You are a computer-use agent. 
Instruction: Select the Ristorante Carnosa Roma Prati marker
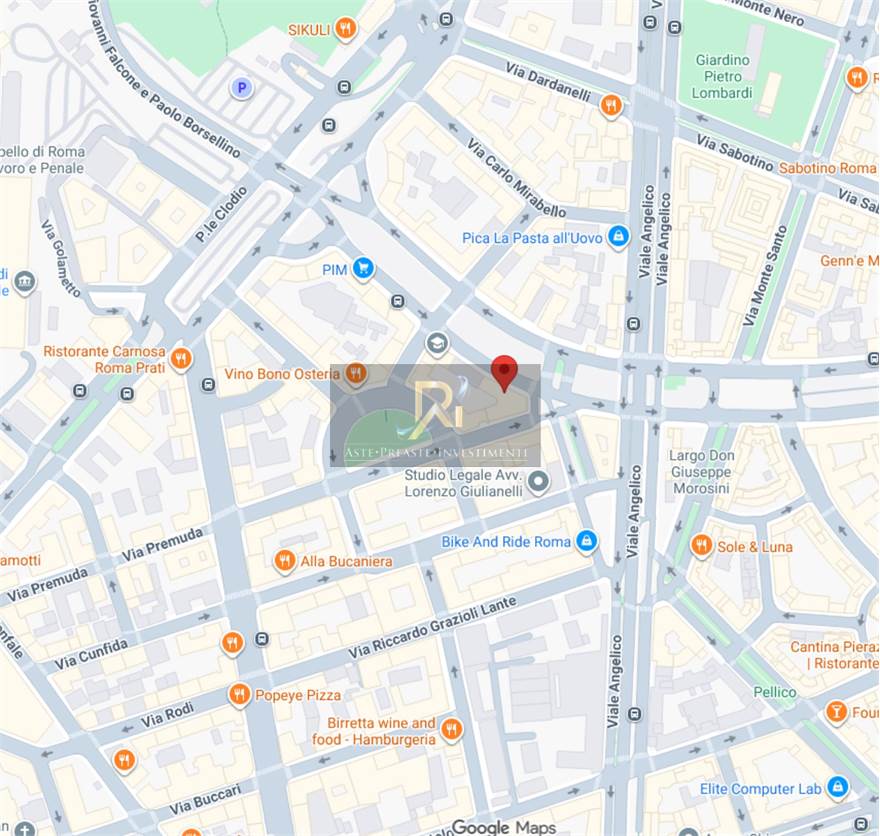pos(181,359)
